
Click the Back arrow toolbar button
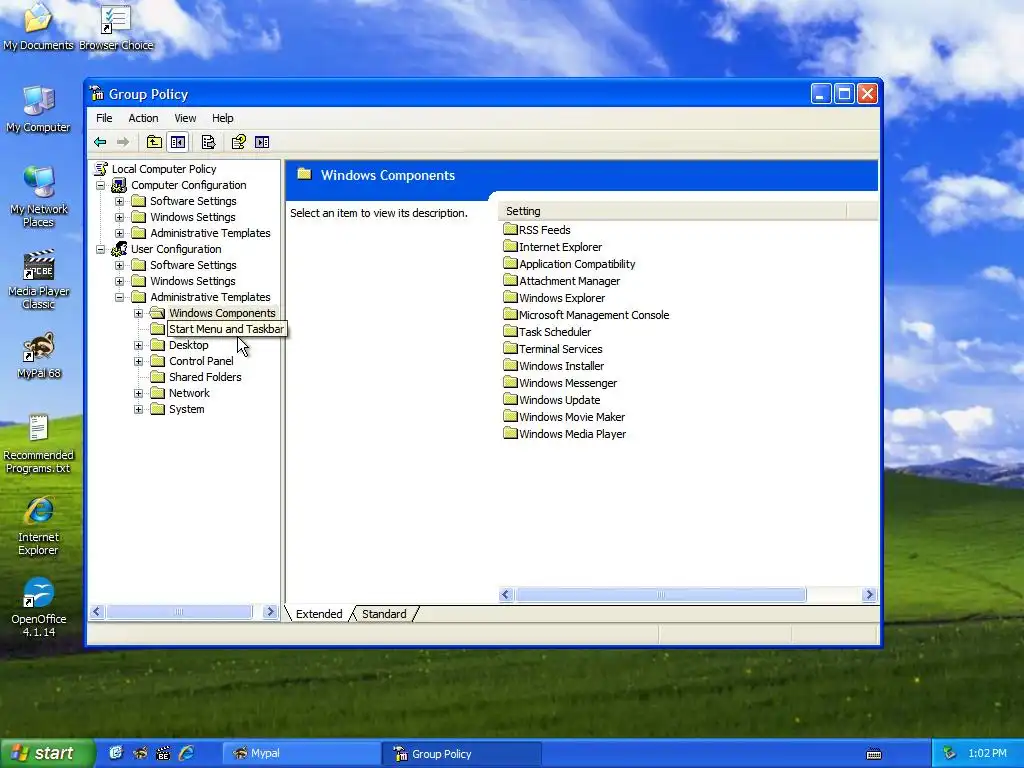pos(100,142)
